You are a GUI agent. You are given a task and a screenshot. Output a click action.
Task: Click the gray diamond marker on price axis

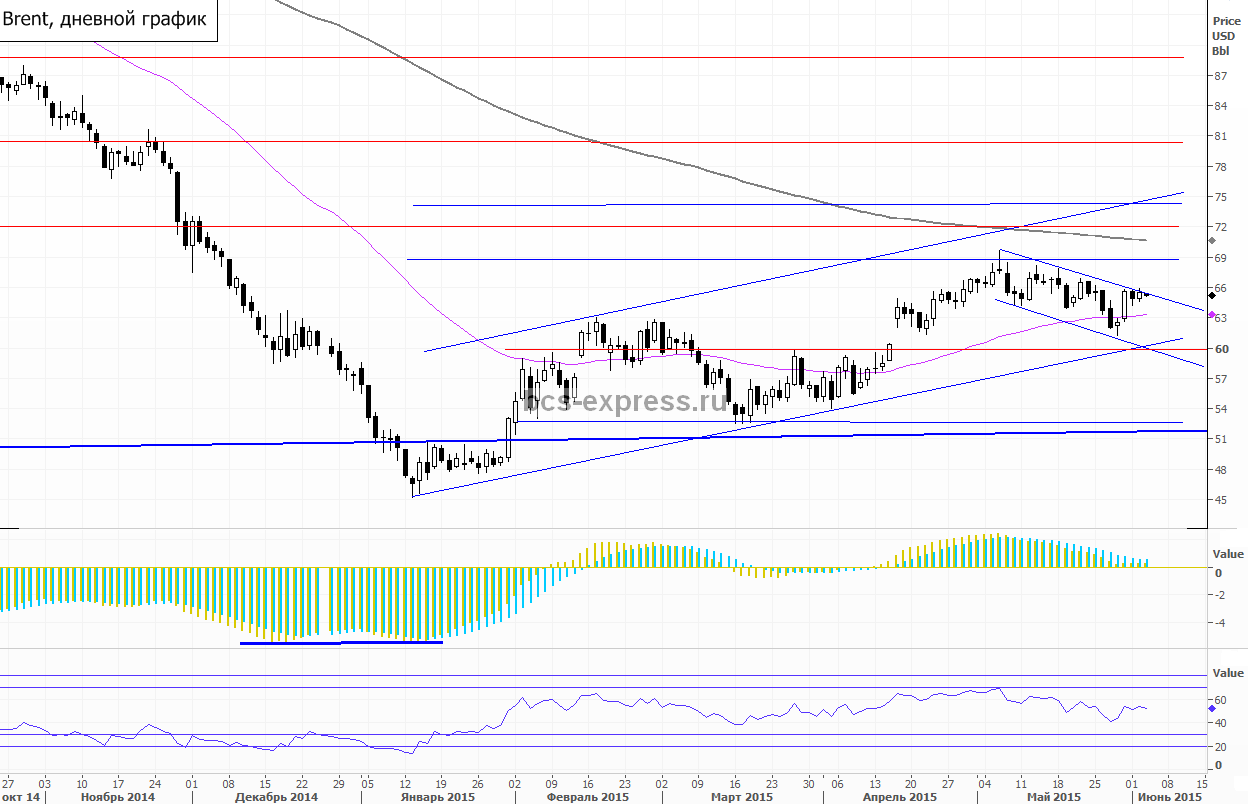1212,241
